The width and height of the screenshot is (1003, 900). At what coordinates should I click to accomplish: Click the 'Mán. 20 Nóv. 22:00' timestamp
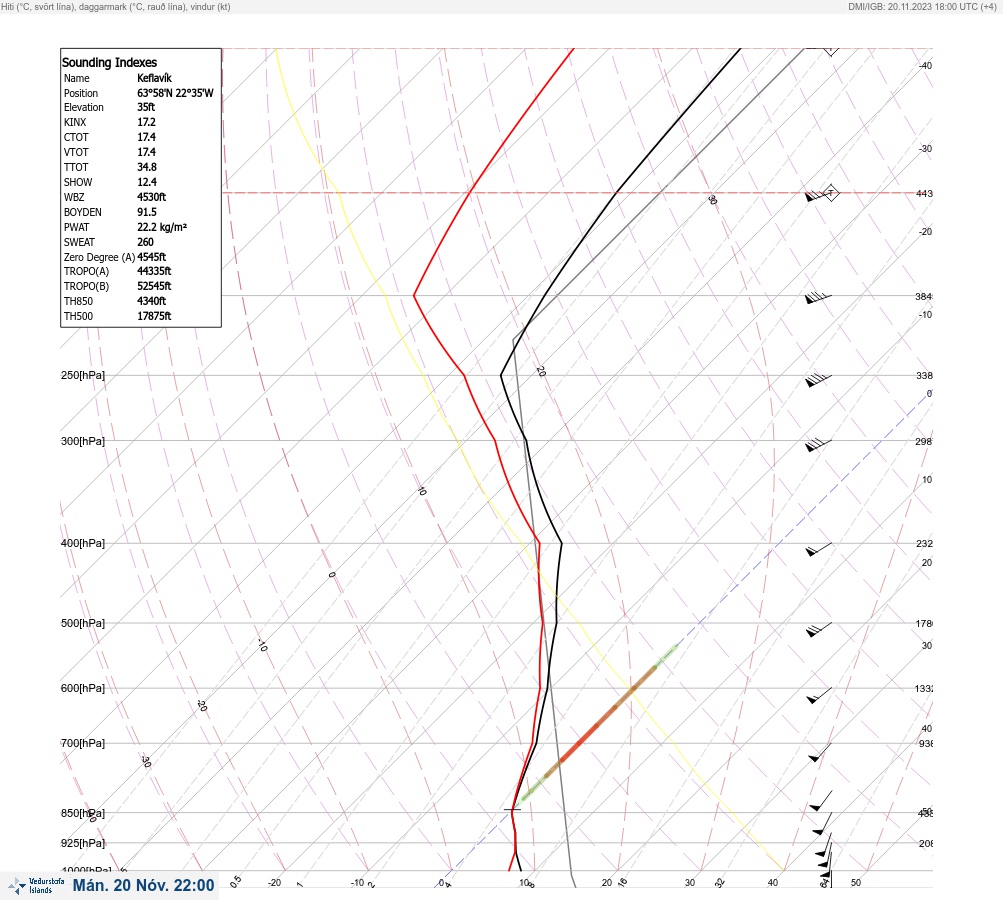143,885
